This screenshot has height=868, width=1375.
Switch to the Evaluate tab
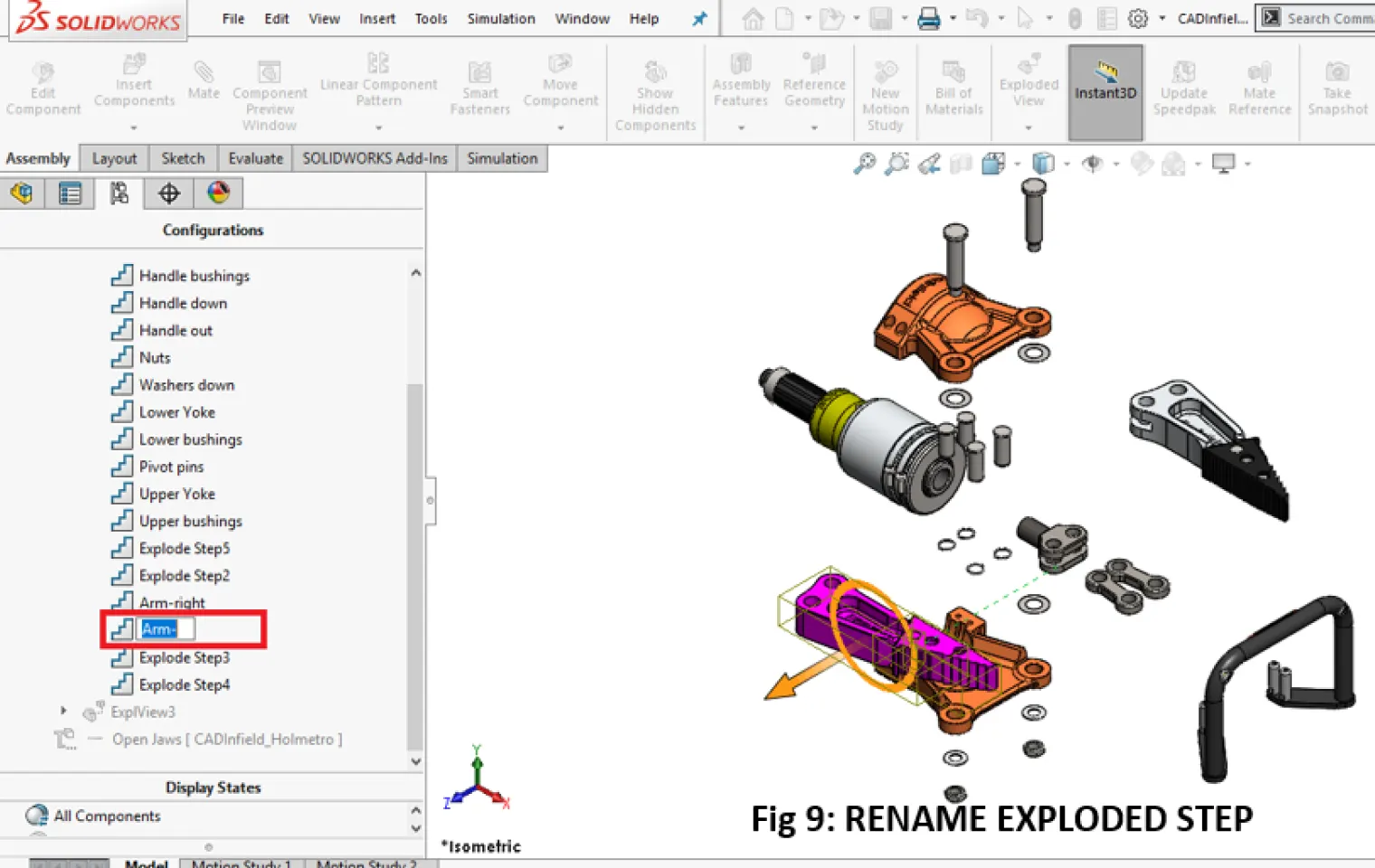255,158
